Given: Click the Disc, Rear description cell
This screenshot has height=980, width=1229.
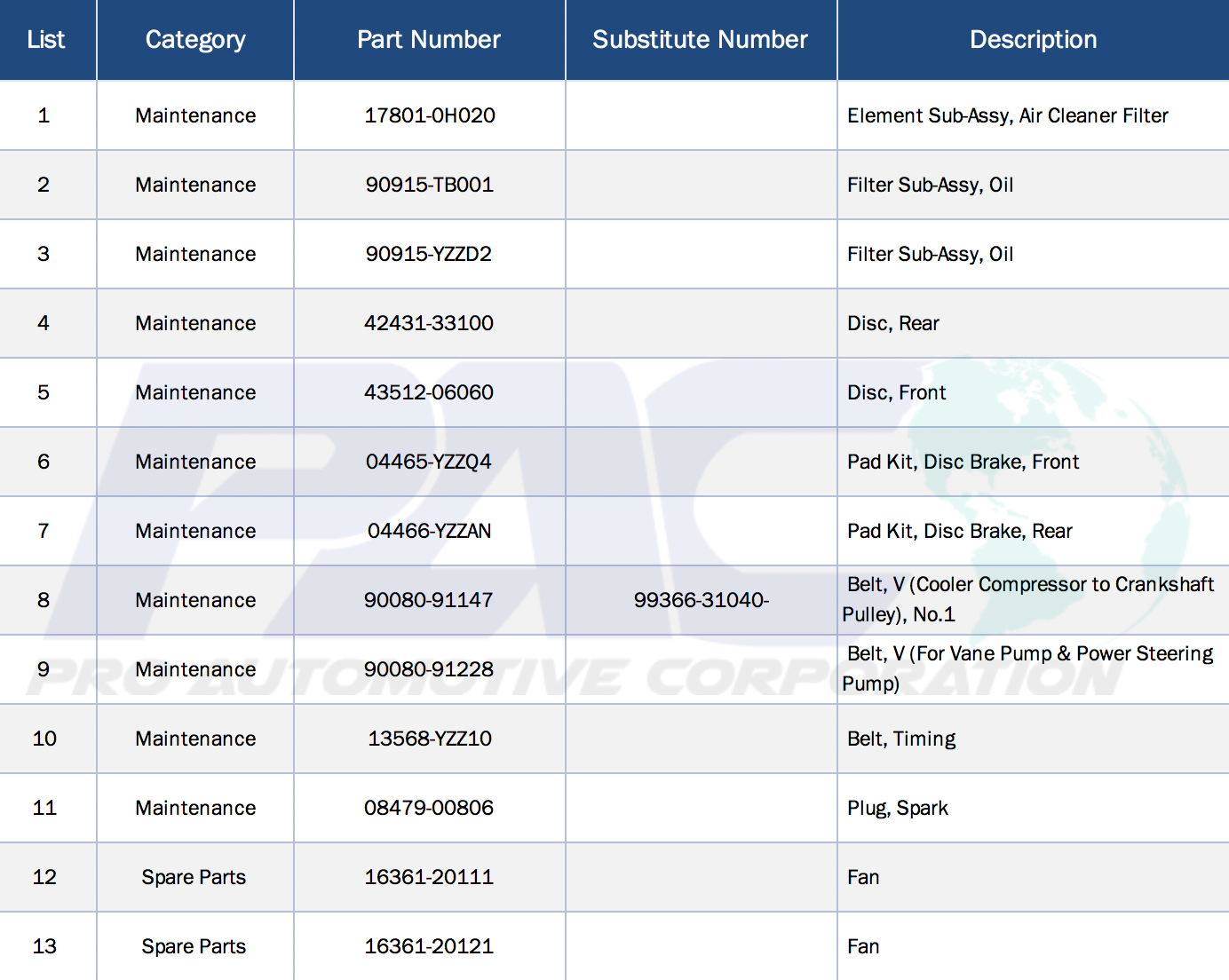Looking at the screenshot, I should tap(892, 323).
